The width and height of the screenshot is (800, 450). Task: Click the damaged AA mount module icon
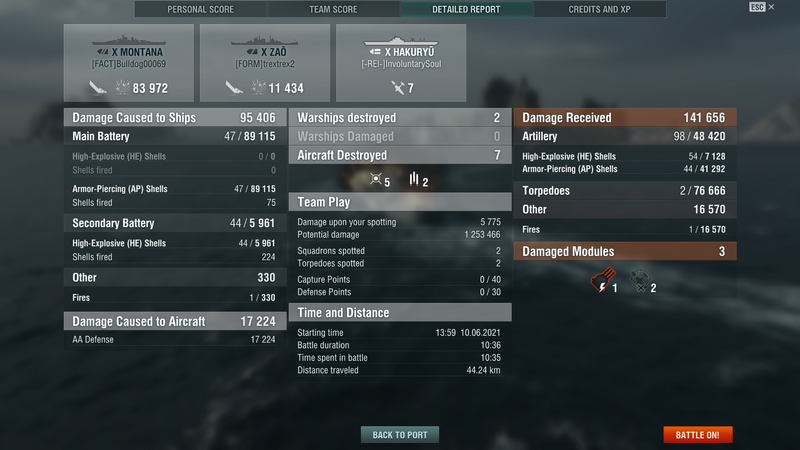pyautogui.click(x=640, y=281)
